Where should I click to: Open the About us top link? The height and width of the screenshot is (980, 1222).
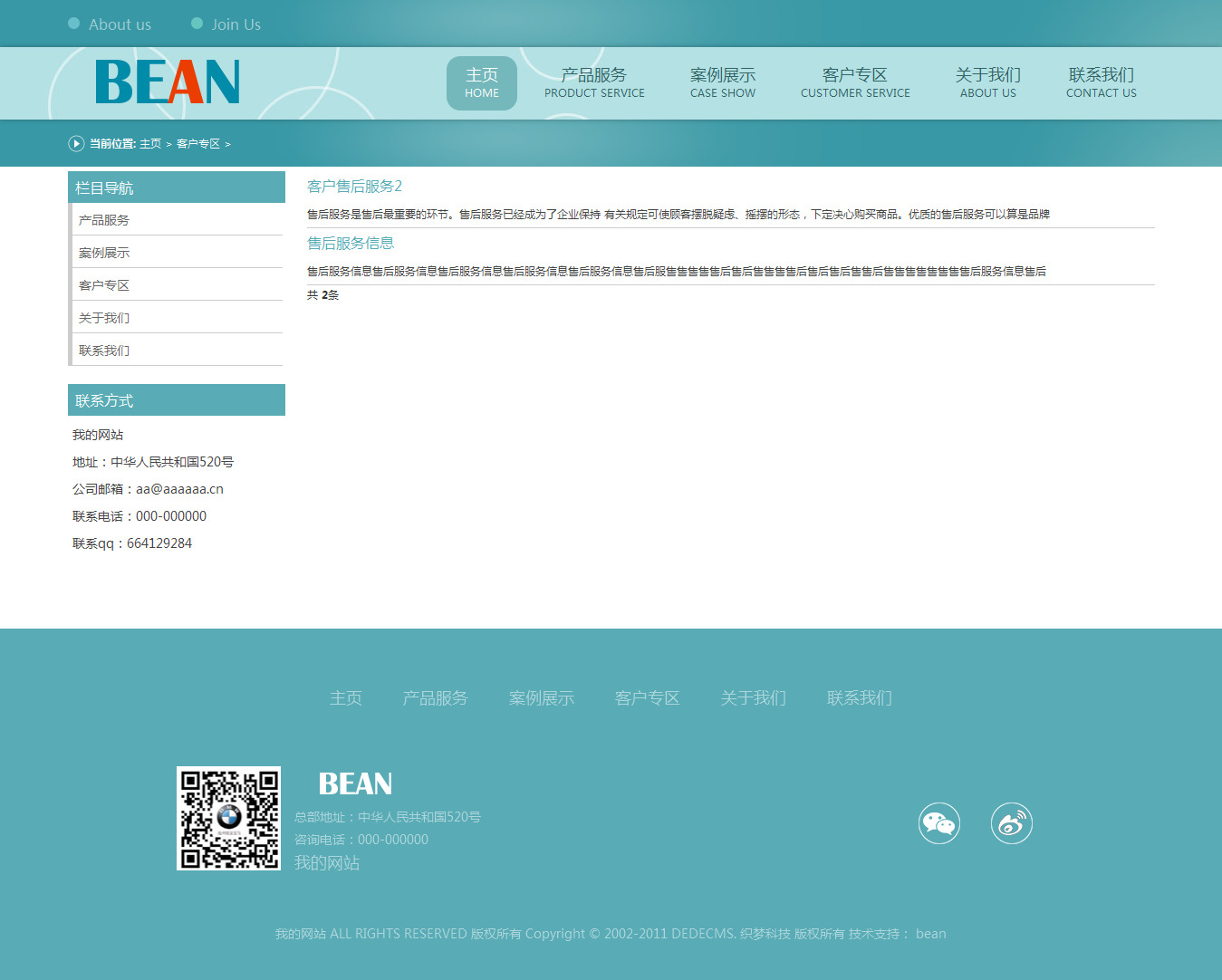(120, 24)
